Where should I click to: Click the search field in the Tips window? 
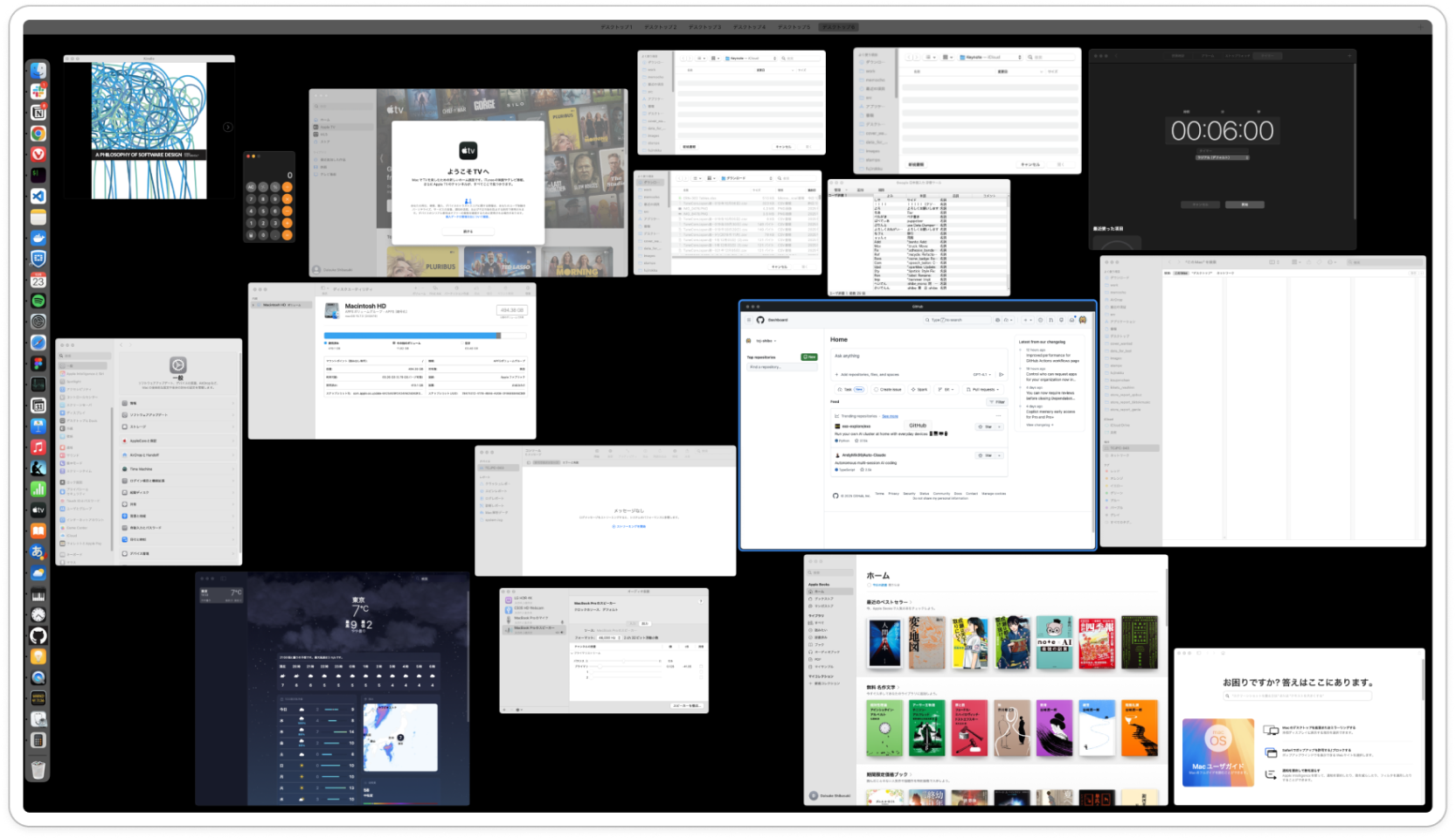pyautogui.click(x=1298, y=697)
